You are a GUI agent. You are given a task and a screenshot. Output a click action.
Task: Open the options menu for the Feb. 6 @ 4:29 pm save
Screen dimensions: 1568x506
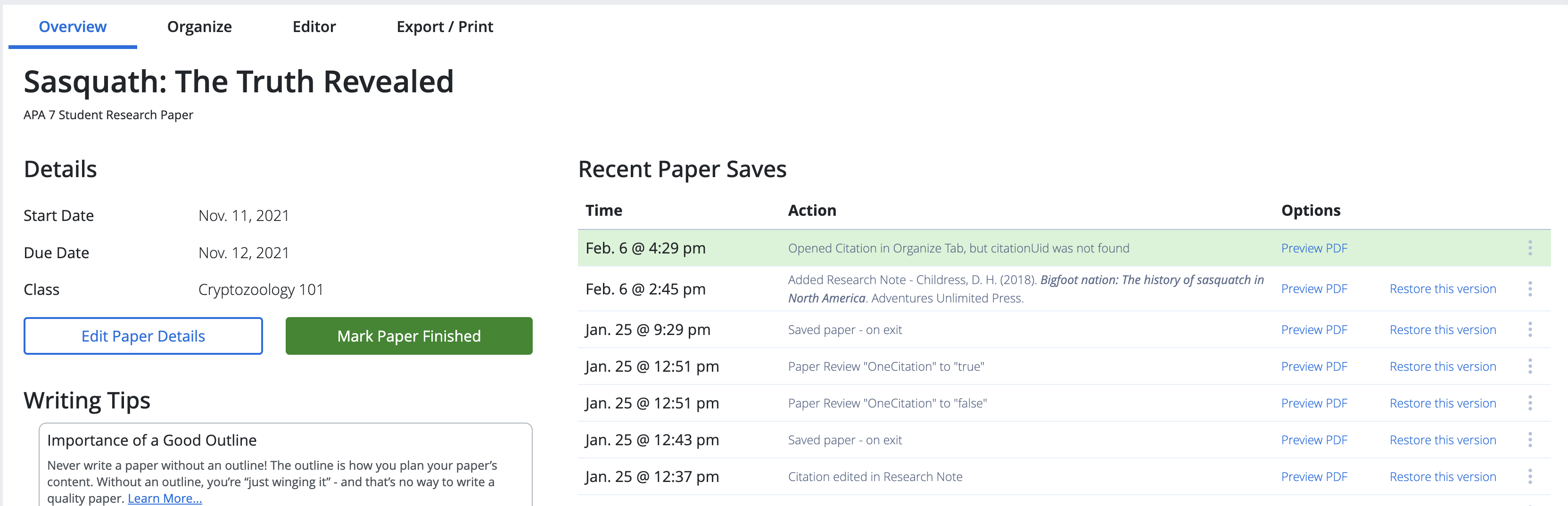[x=1530, y=248]
